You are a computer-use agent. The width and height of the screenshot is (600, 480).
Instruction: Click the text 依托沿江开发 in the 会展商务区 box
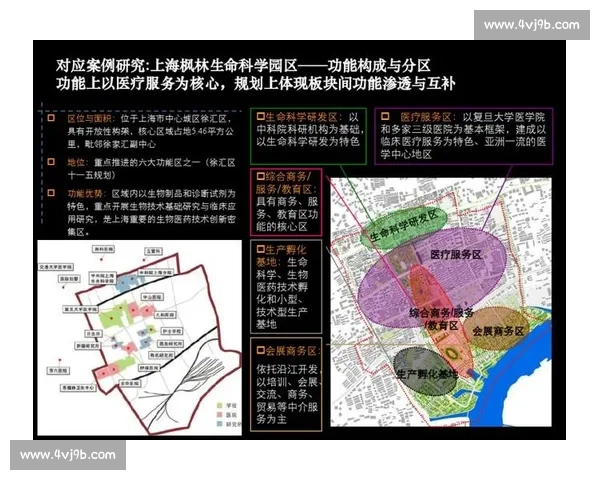pos(287,369)
